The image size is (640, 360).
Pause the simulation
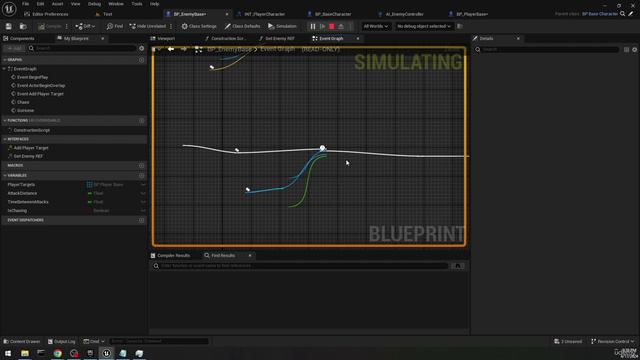(x=313, y=26)
